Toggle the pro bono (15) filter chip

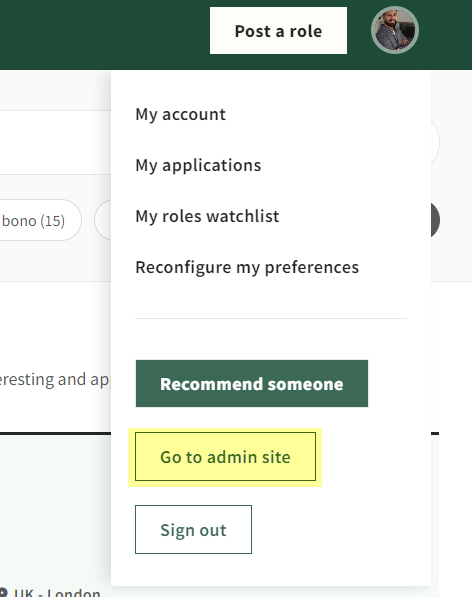tap(40, 220)
